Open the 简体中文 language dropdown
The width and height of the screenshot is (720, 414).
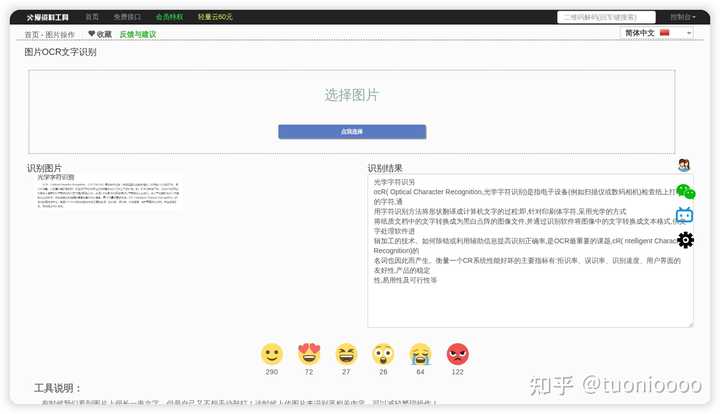click(657, 33)
